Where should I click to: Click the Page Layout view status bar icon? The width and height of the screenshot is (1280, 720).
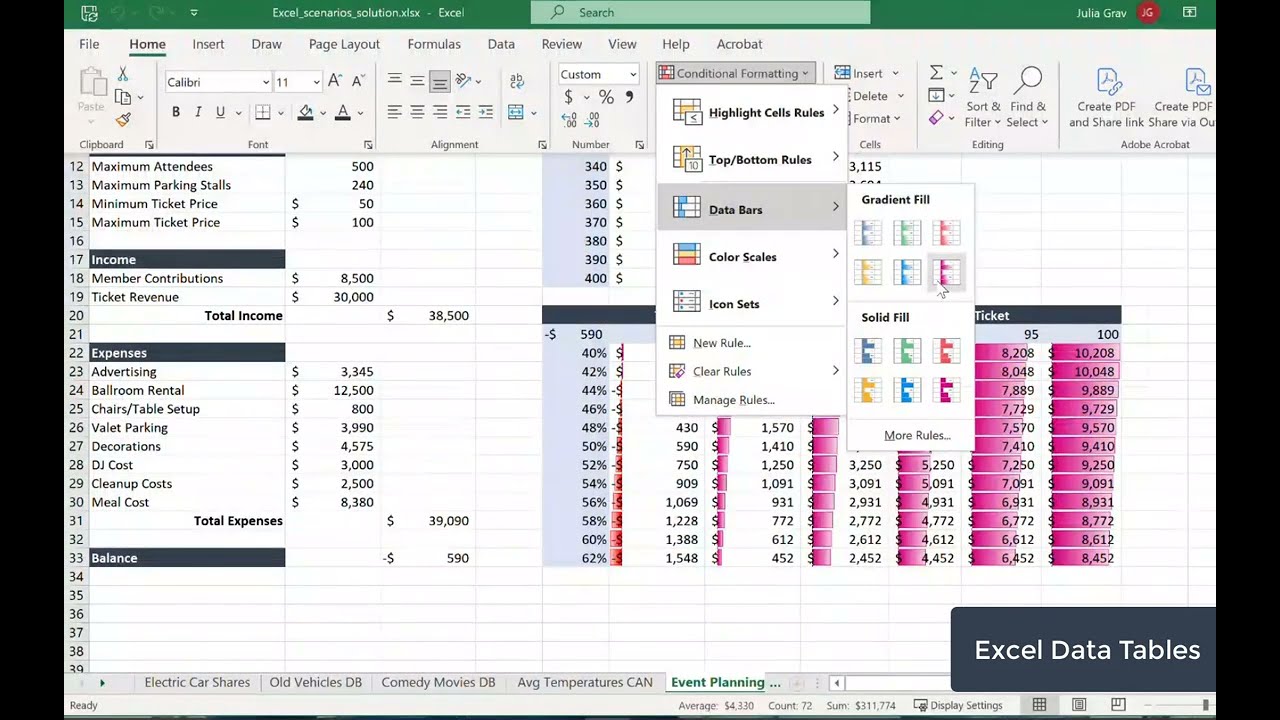click(x=1079, y=705)
